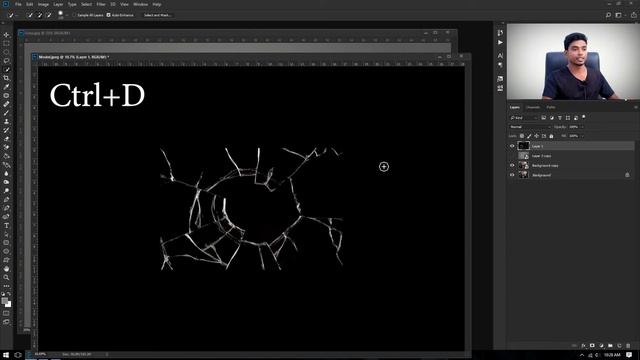Open the Window menu
Image resolution: width=640 pixels, height=360 pixels.
140,4
